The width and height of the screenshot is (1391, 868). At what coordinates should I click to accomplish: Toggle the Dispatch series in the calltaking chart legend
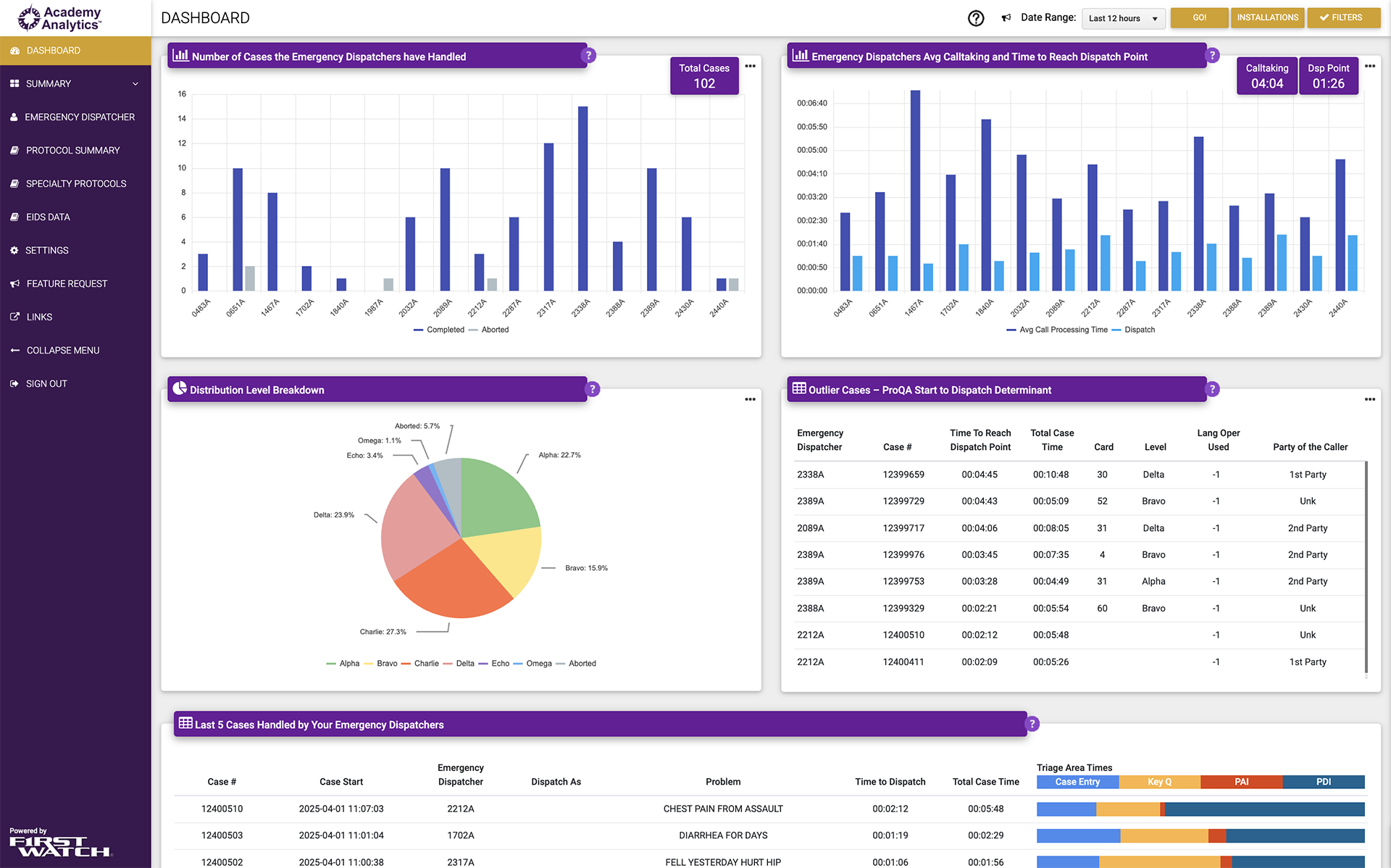[1140, 330]
